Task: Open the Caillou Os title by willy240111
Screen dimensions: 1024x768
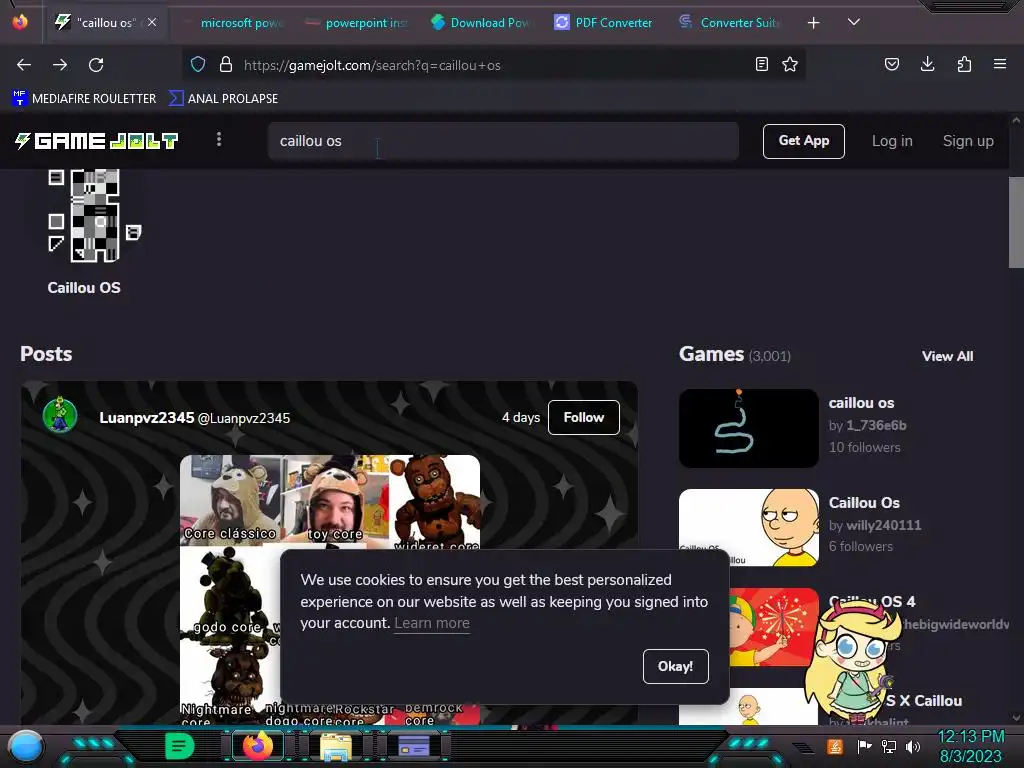Action: pyautogui.click(x=864, y=503)
